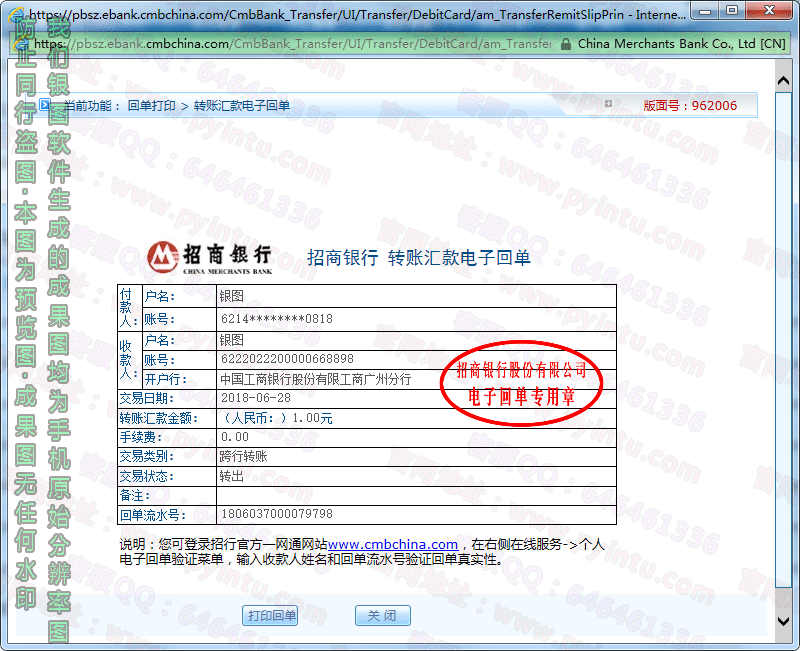Click the transaction type 跨行转账
Screen dimensions: 800x651
tap(243, 456)
